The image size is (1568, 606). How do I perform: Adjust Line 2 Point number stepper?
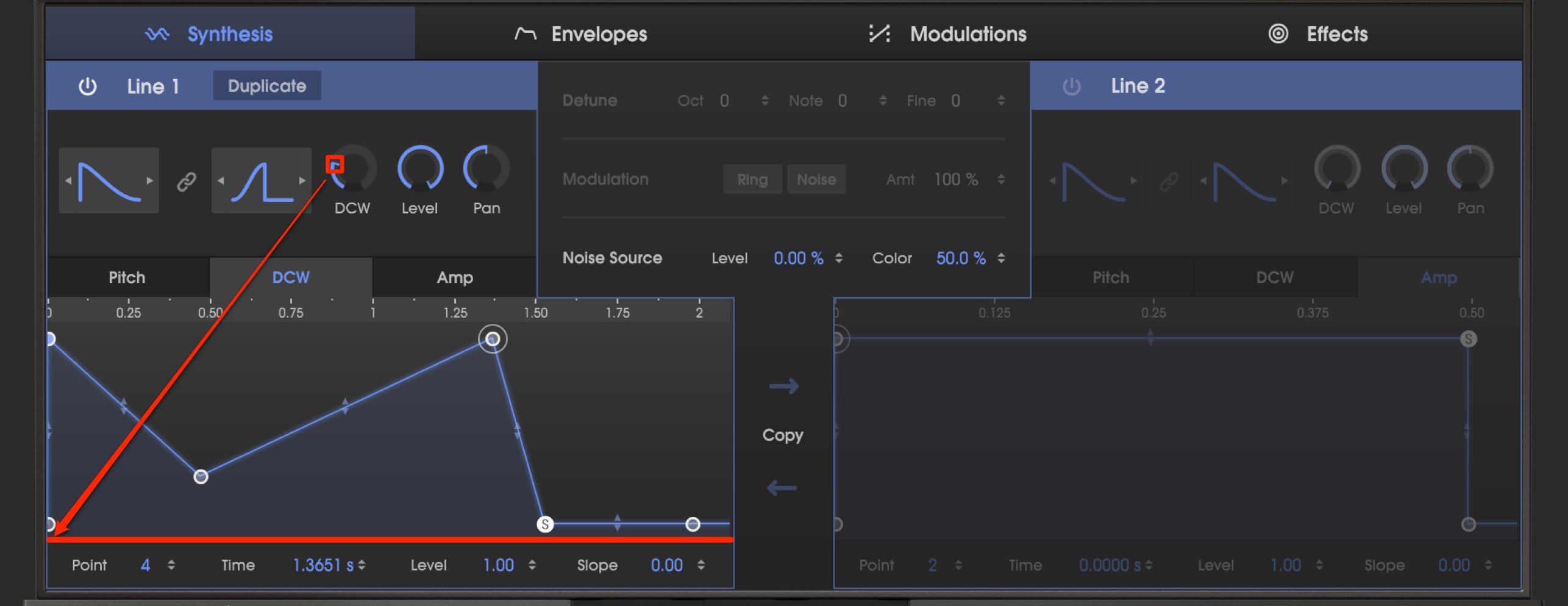point(958,565)
